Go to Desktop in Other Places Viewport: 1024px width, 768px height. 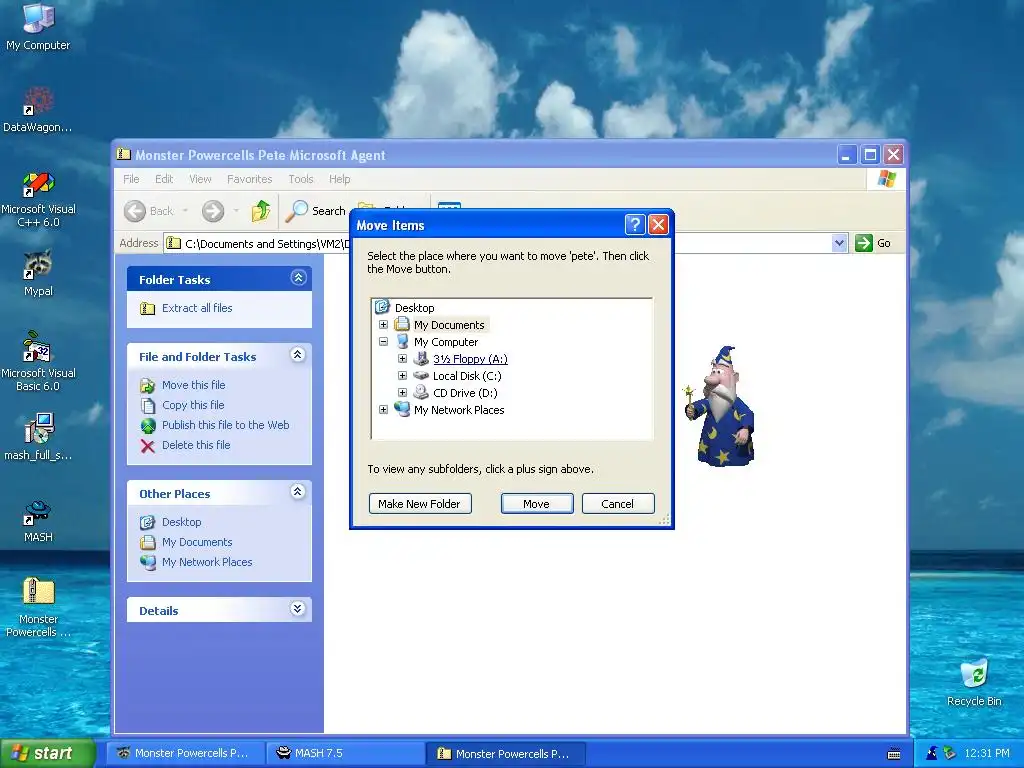(x=182, y=522)
